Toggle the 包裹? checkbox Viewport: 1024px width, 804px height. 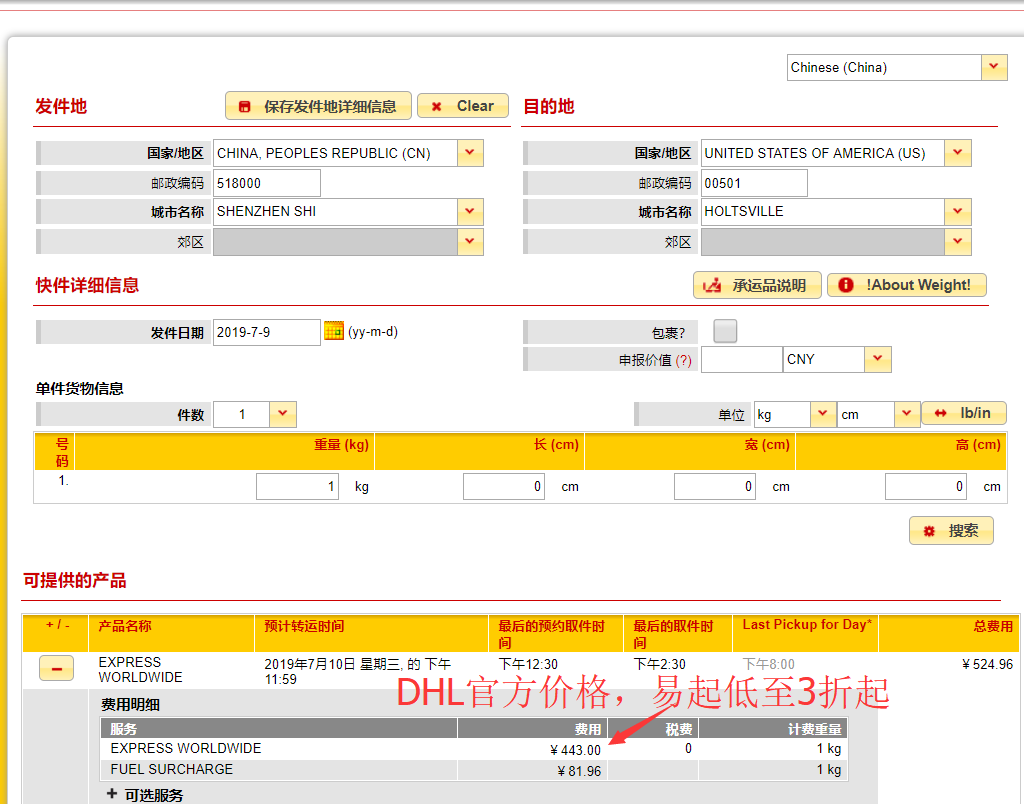click(724, 330)
